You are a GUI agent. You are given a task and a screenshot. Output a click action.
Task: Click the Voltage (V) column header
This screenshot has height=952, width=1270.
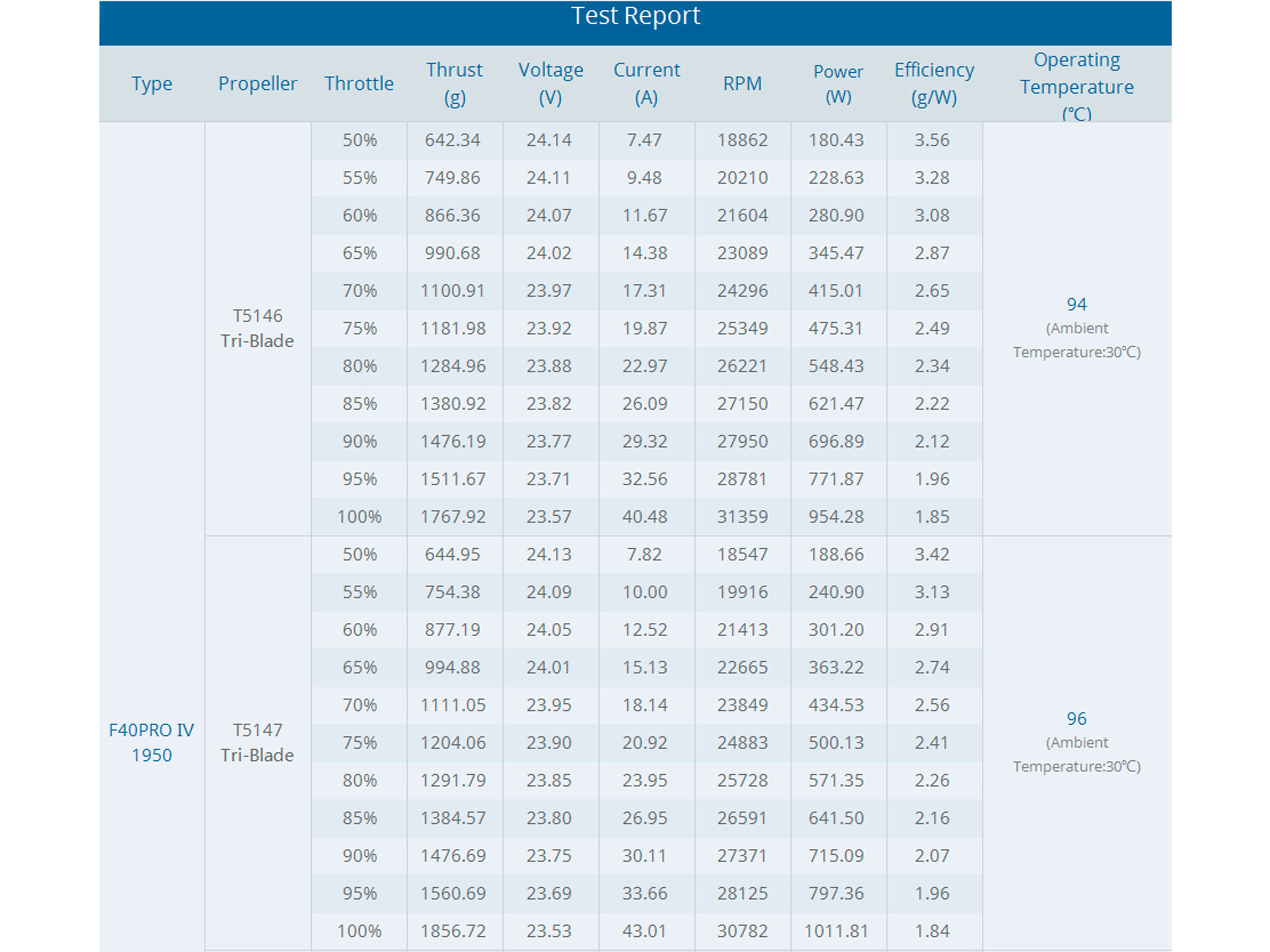click(x=550, y=84)
